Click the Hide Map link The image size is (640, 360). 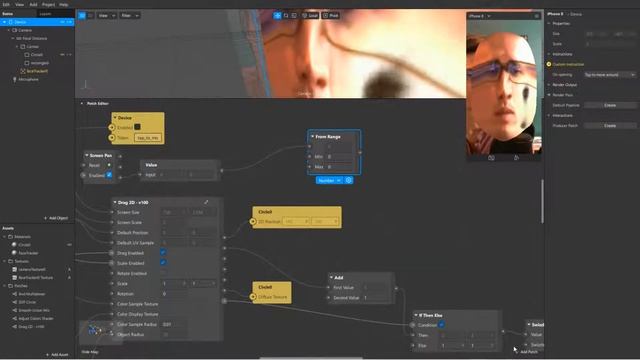click(x=89, y=352)
